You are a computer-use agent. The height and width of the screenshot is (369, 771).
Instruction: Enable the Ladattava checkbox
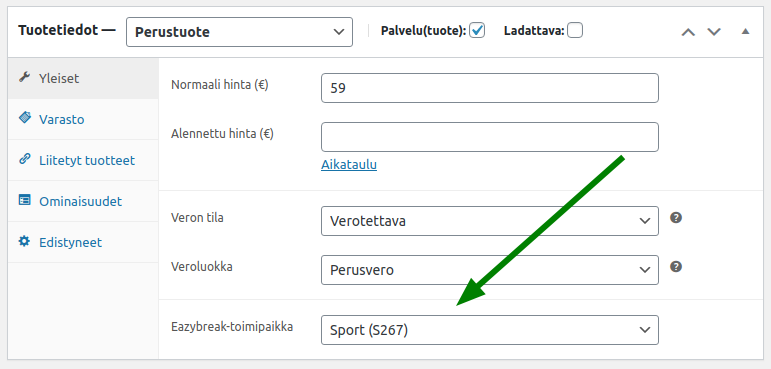(x=575, y=31)
